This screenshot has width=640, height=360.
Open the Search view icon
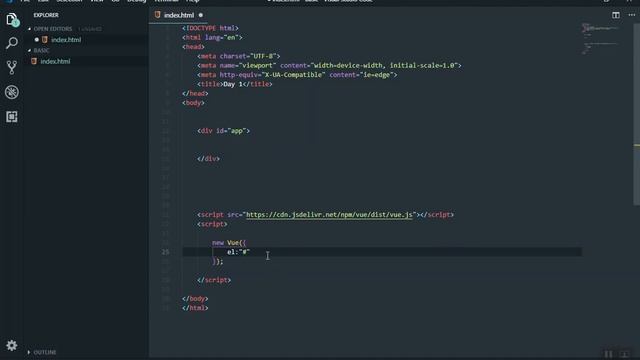pos(12,43)
